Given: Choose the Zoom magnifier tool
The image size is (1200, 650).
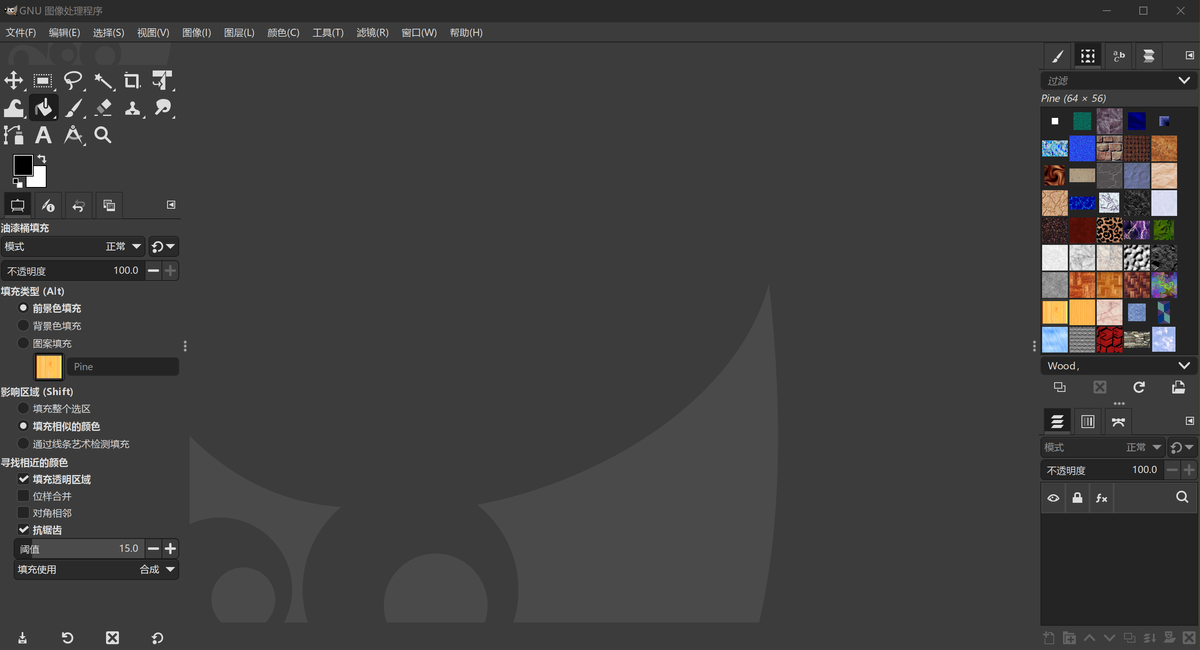Looking at the screenshot, I should (x=102, y=135).
